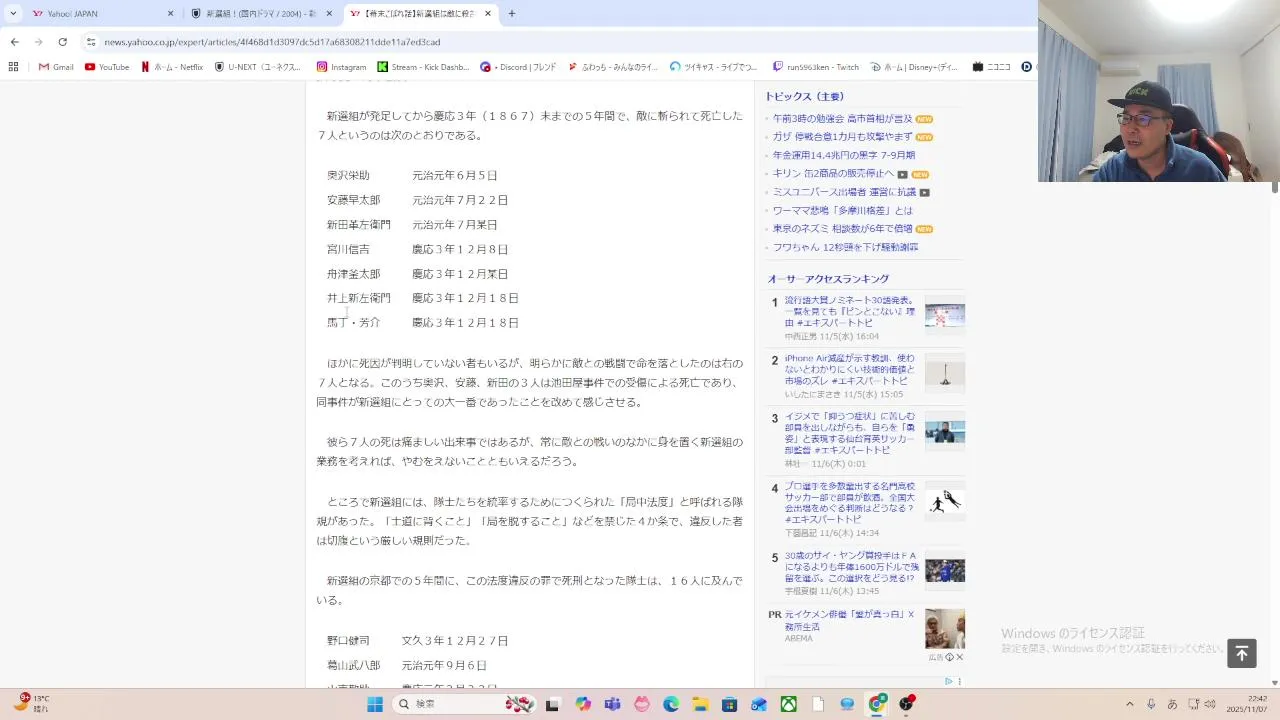This screenshot has height=720, width=1280.
Task: Open Microsoft Edge from the taskbar
Action: tap(671, 704)
